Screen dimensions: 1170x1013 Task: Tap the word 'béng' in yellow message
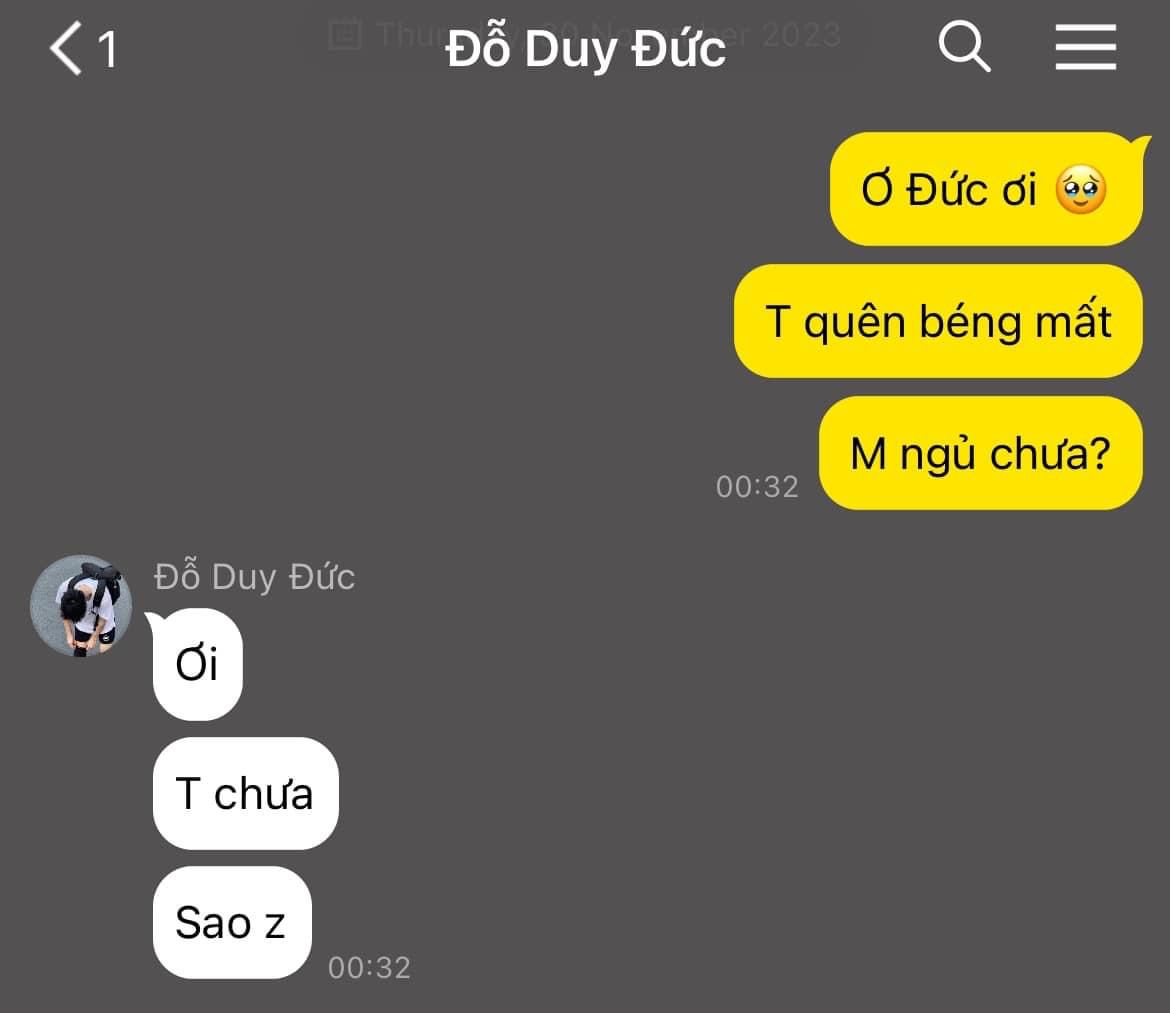(971, 322)
